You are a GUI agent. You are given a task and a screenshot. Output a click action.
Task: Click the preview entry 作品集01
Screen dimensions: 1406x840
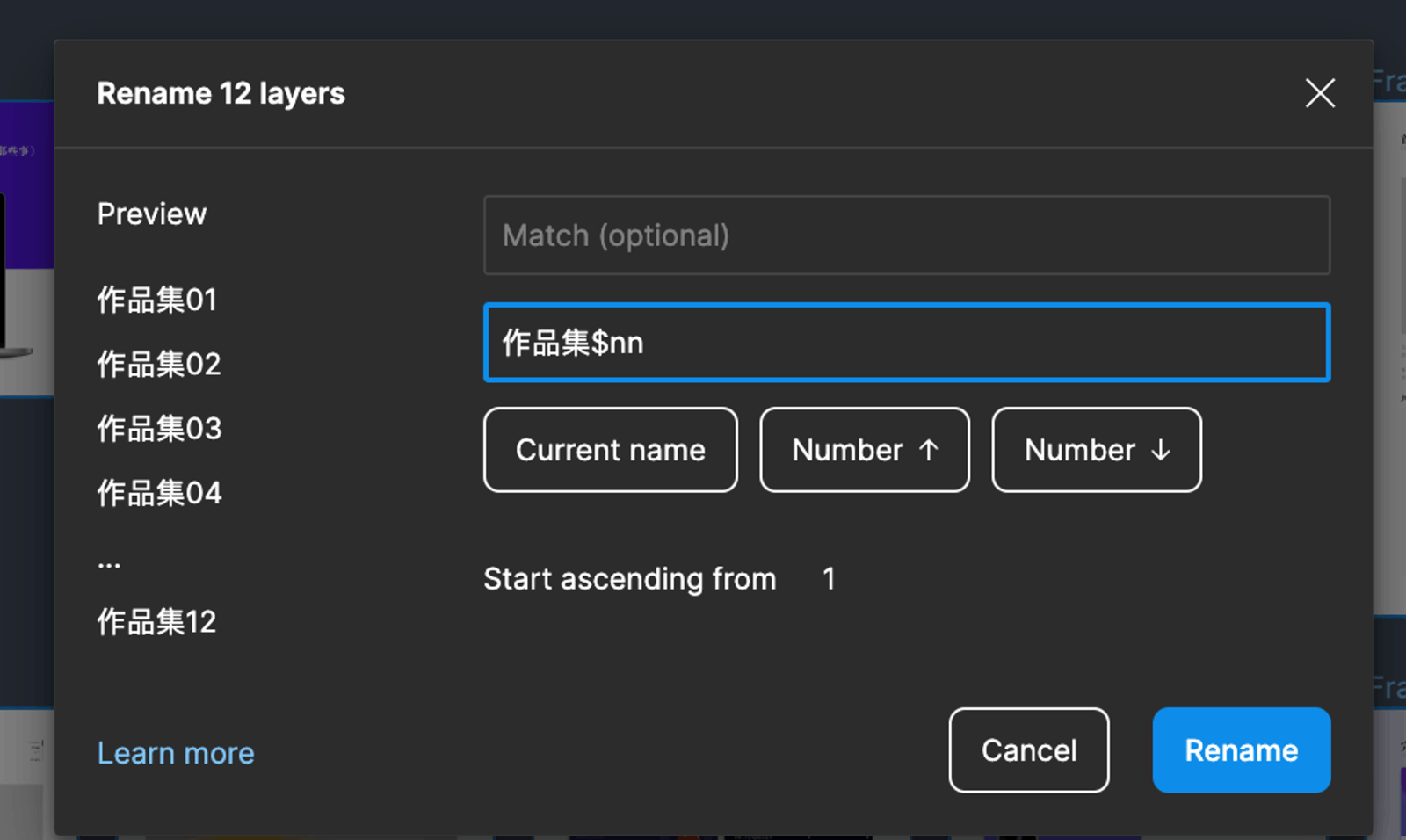[x=156, y=300]
